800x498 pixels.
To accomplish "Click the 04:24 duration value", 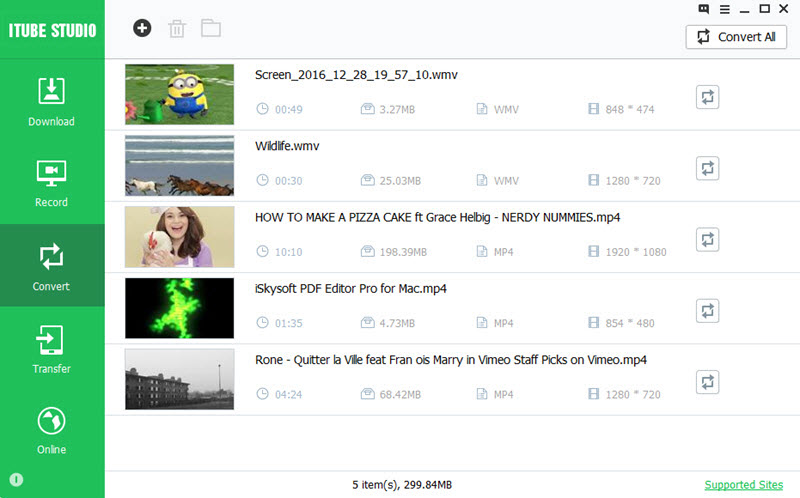I will (288, 394).
